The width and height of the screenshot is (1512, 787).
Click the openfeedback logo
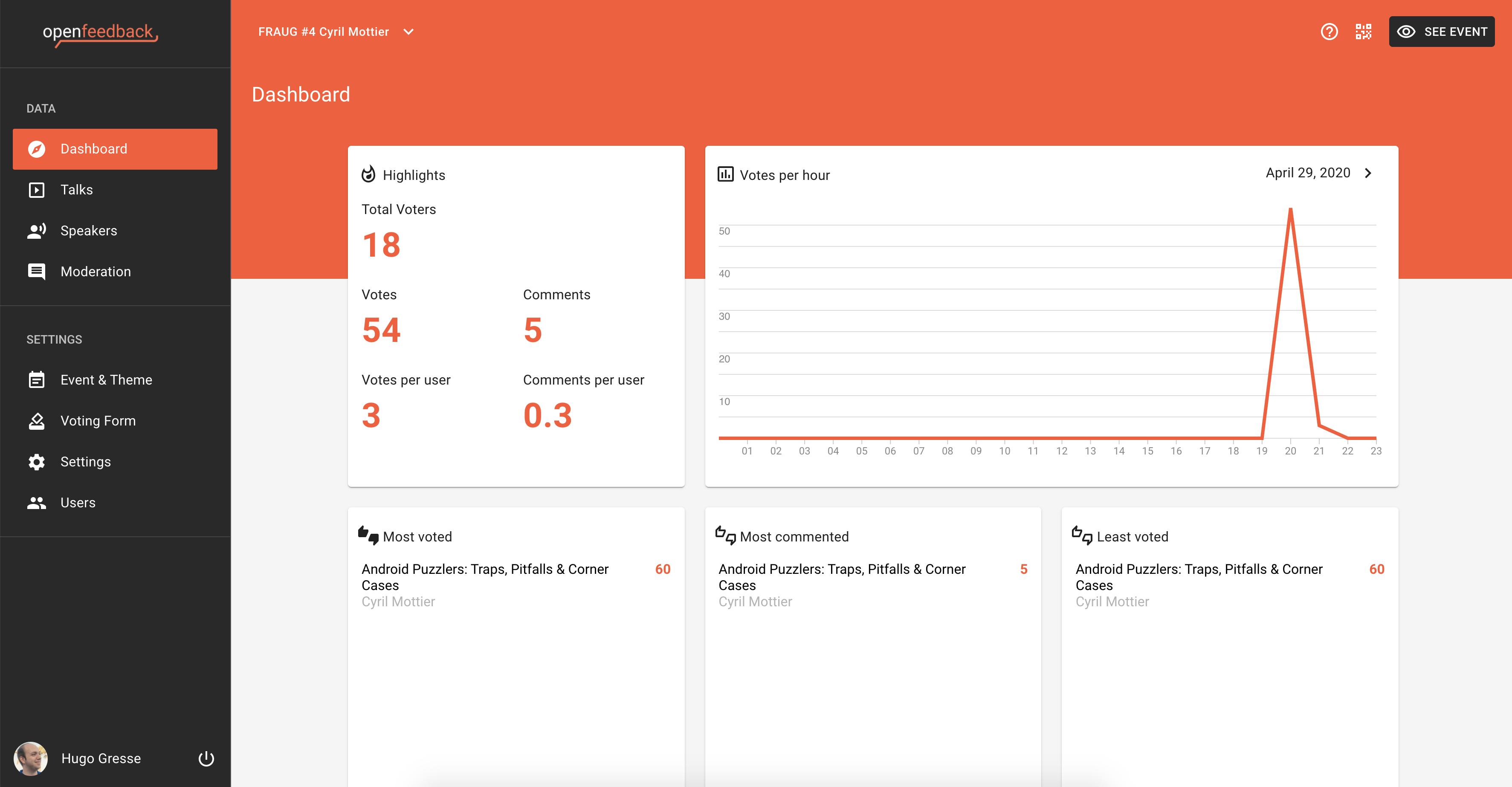(100, 34)
